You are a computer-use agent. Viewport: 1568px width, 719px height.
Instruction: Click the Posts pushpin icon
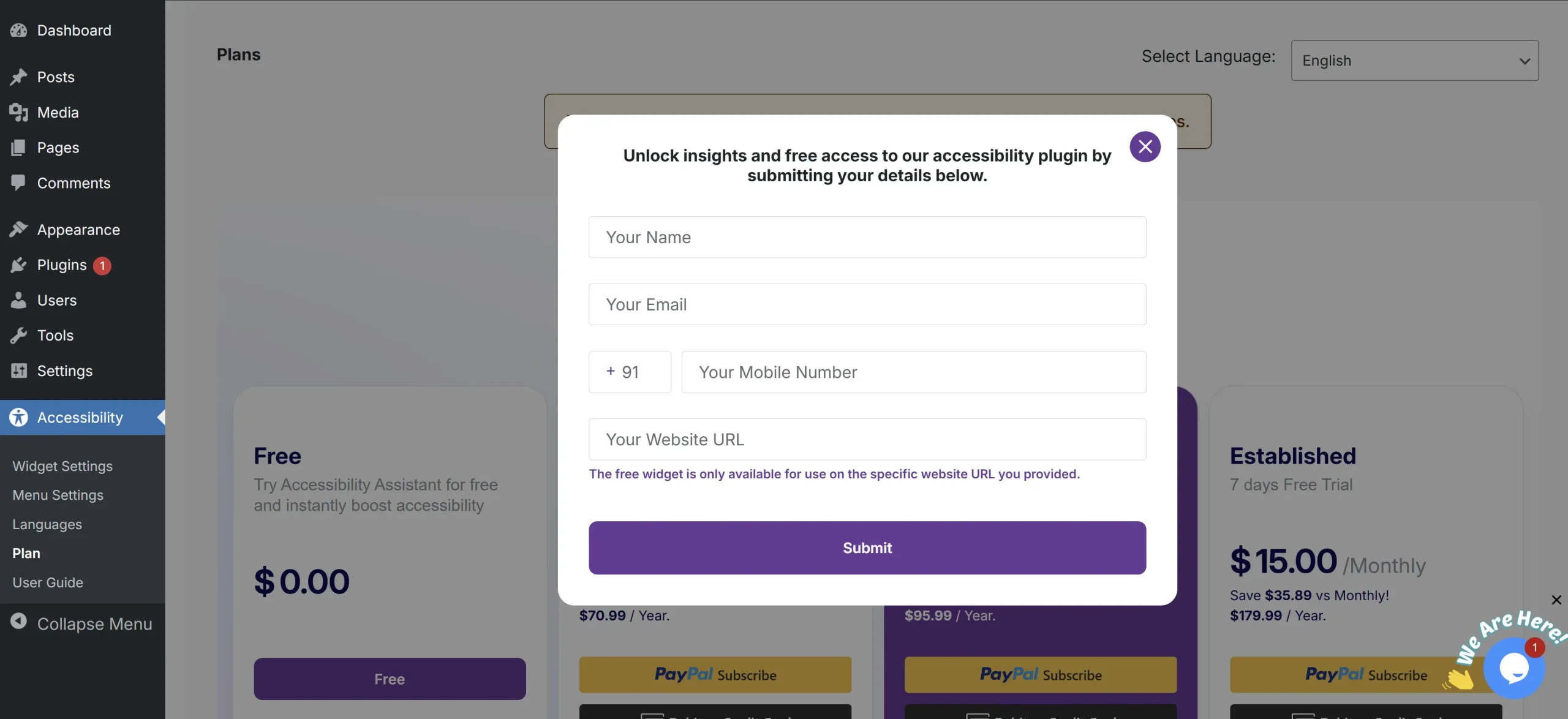[18, 77]
